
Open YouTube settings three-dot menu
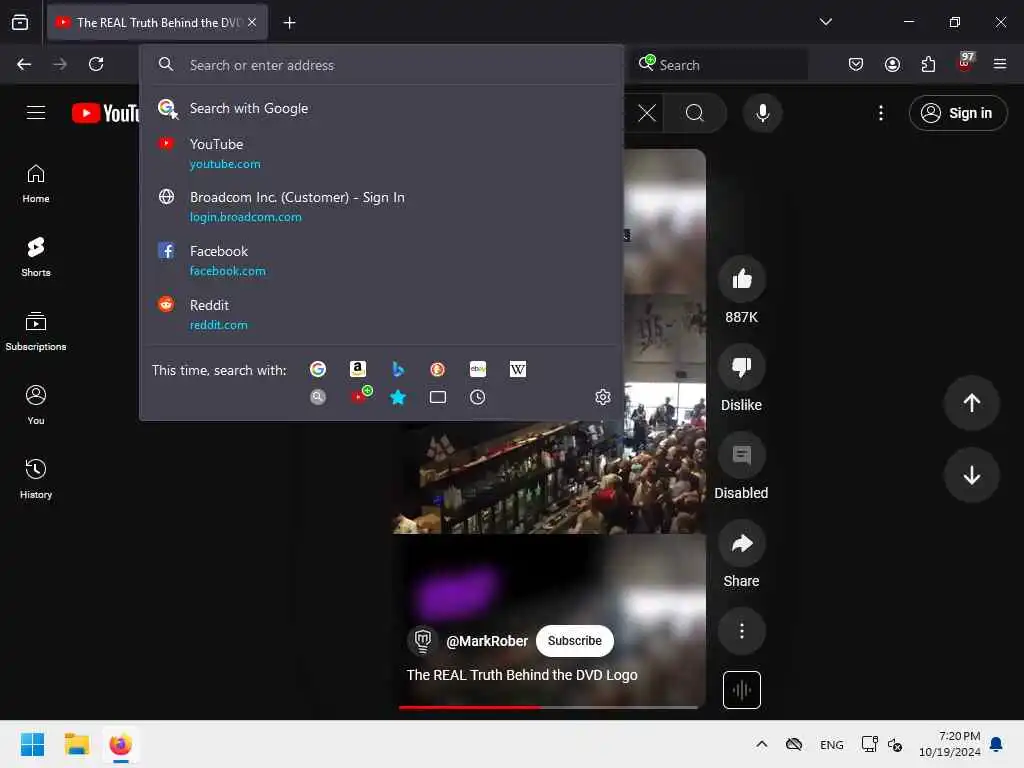(881, 113)
